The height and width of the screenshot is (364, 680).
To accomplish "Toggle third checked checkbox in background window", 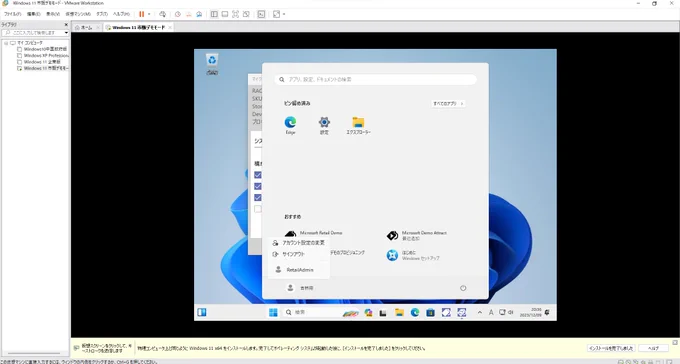I will (x=258, y=197).
